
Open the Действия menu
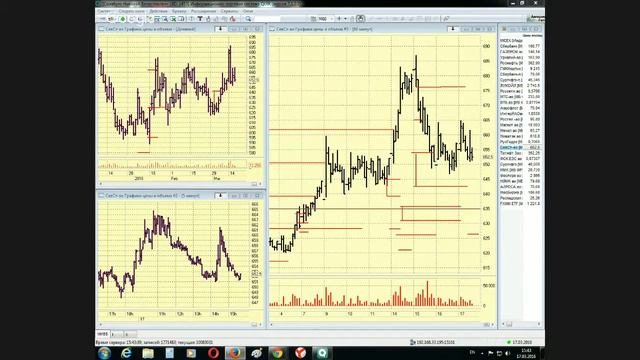click(x=158, y=11)
